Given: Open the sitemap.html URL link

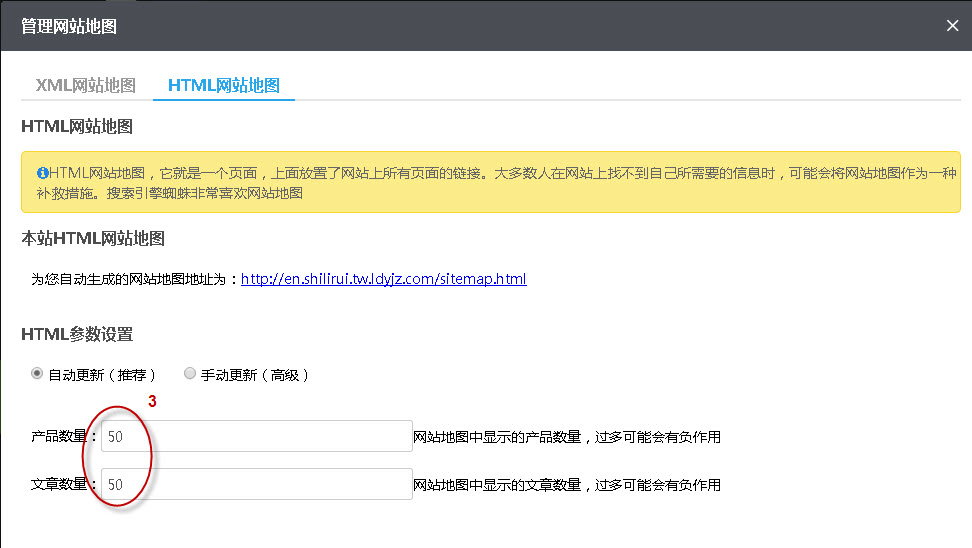Looking at the screenshot, I should click(x=383, y=279).
